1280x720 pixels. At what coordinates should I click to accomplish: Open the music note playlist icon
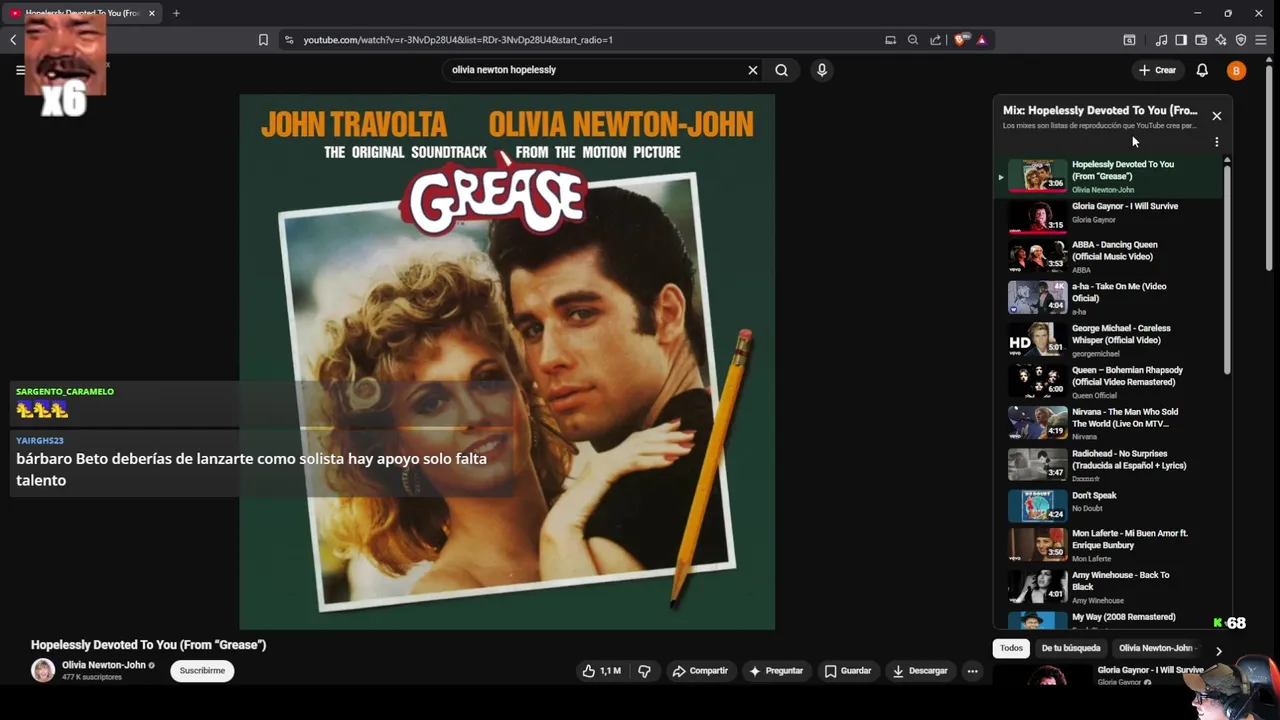coord(1161,40)
